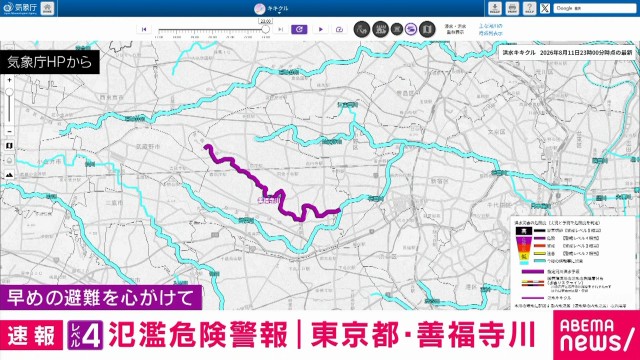This screenshot has width=640, height=360.
Task: Jump to the first time step
Action: pyautogui.click(x=144, y=29)
